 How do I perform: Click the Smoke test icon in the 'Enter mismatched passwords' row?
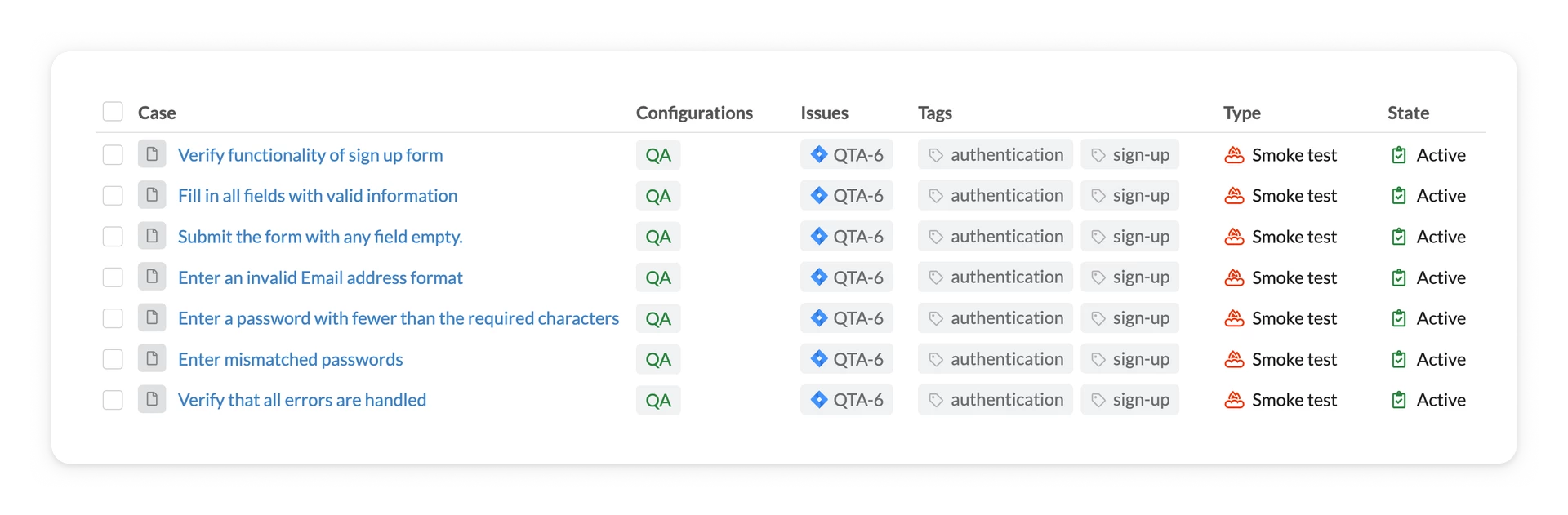point(1234,359)
